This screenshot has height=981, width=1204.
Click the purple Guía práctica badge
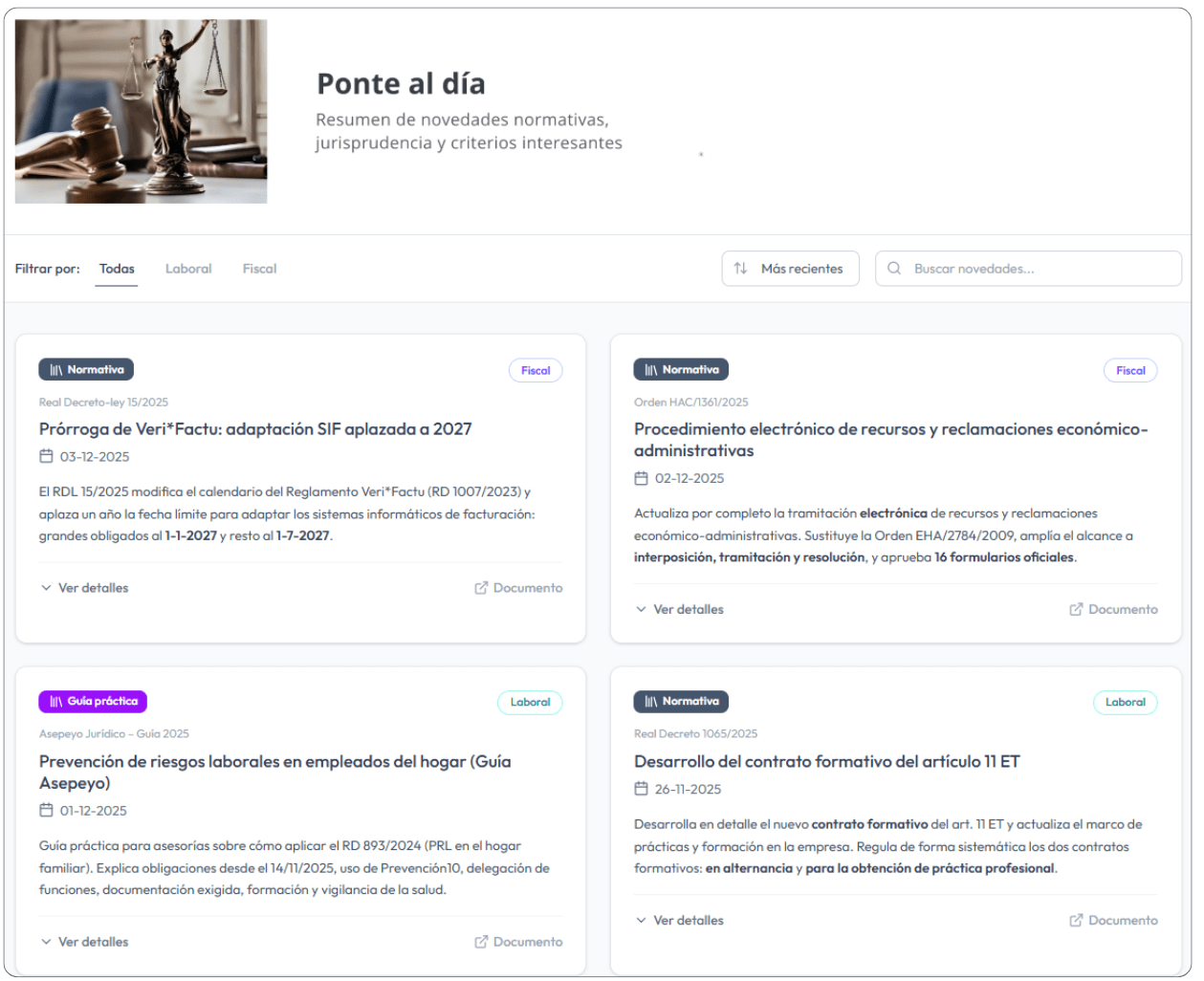tap(93, 702)
